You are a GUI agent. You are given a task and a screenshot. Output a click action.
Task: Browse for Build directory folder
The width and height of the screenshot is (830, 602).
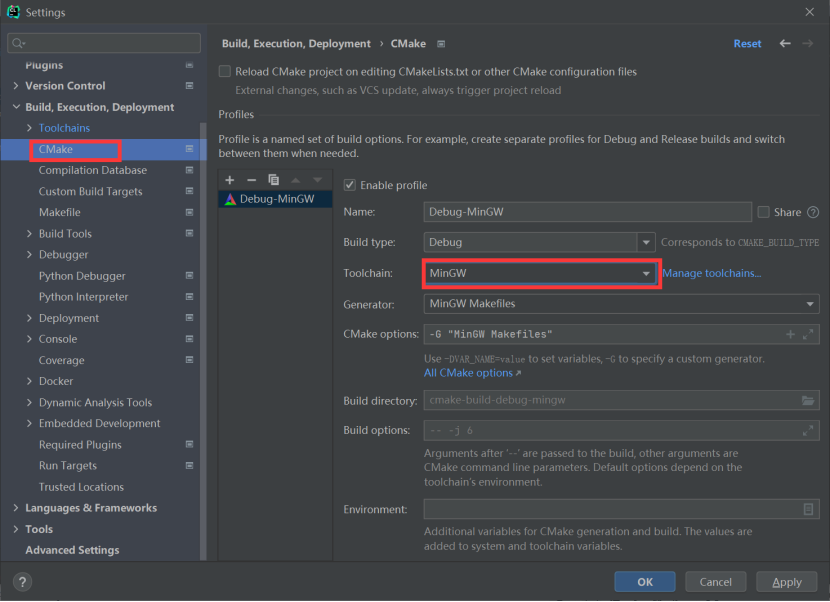tap(808, 400)
